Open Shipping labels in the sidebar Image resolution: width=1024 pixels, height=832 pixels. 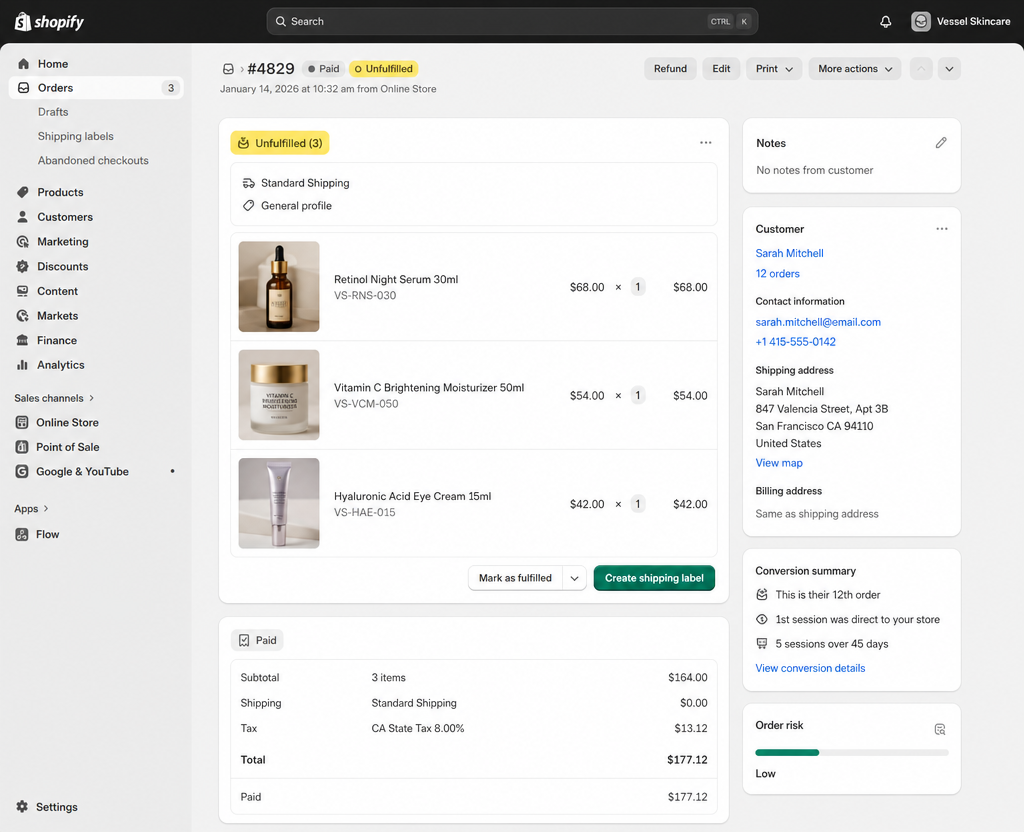pyautogui.click(x=76, y=136)
